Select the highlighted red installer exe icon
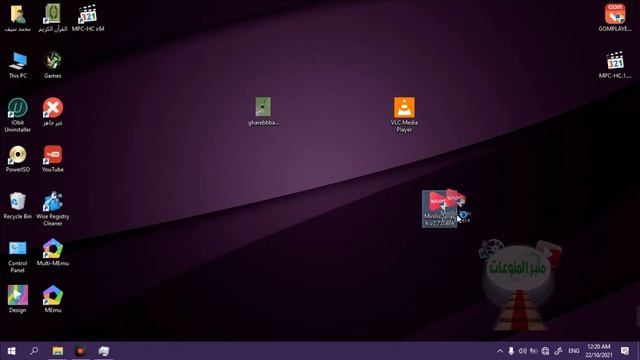The image size is (640, 360). 440,208
